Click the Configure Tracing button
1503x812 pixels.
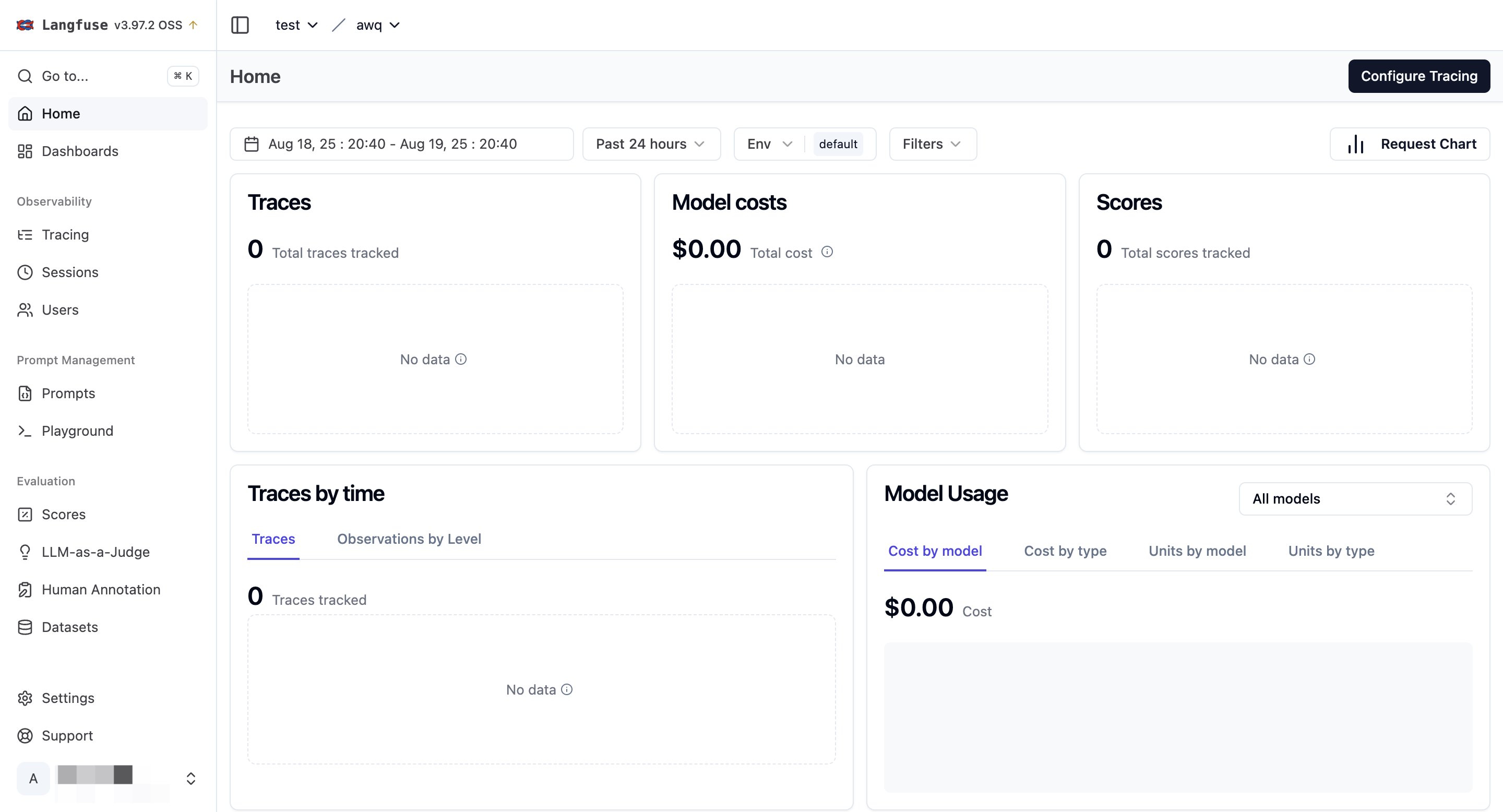[x=1418, y=76]
